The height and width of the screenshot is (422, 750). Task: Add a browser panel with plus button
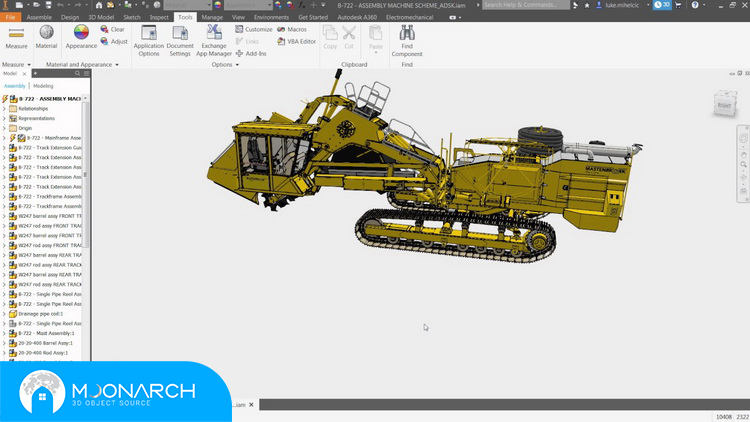click(35, 73)
